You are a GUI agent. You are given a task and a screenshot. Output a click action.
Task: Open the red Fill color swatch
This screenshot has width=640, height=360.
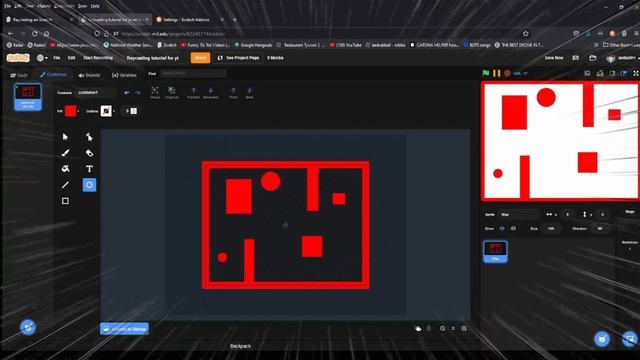(x=71, y=111)
